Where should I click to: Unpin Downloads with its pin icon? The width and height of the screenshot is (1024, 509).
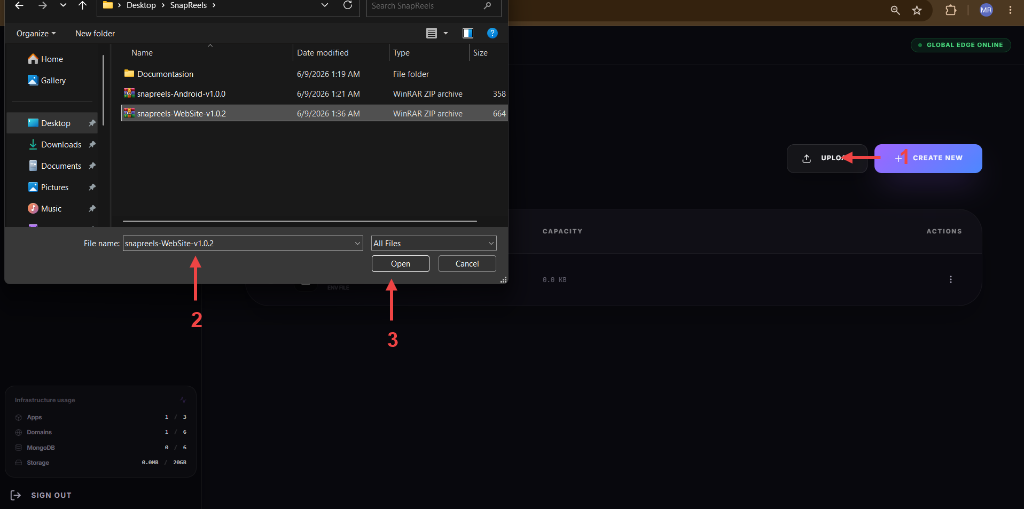pos(92,144)
